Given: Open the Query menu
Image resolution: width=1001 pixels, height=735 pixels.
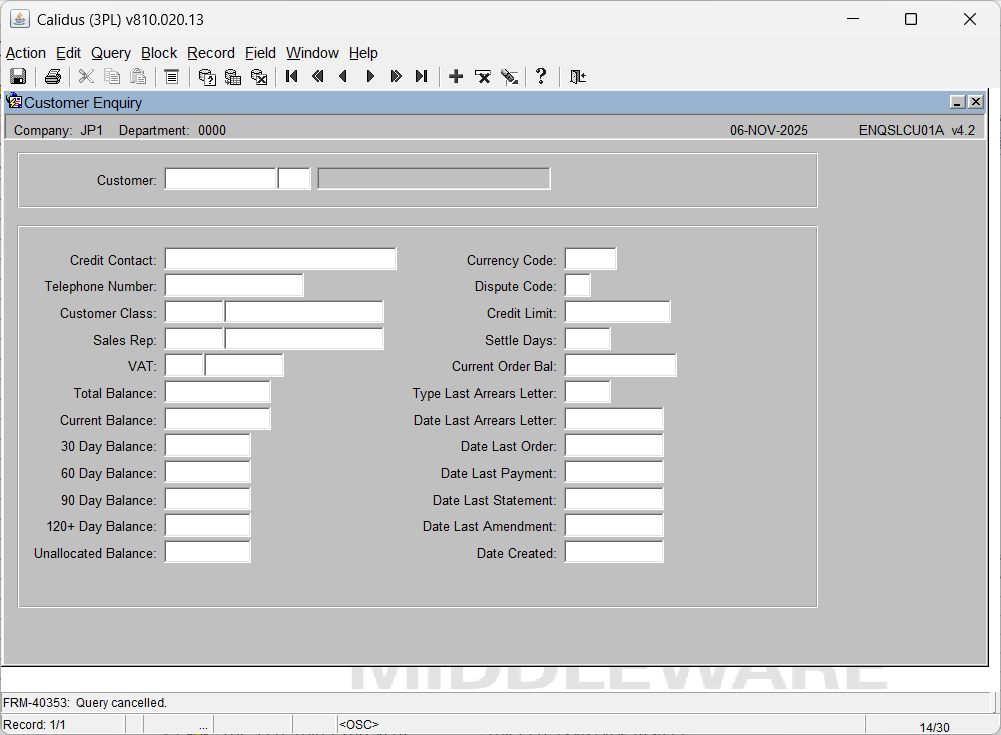Looking at the screenshot, I should click(x=110, y=53).
